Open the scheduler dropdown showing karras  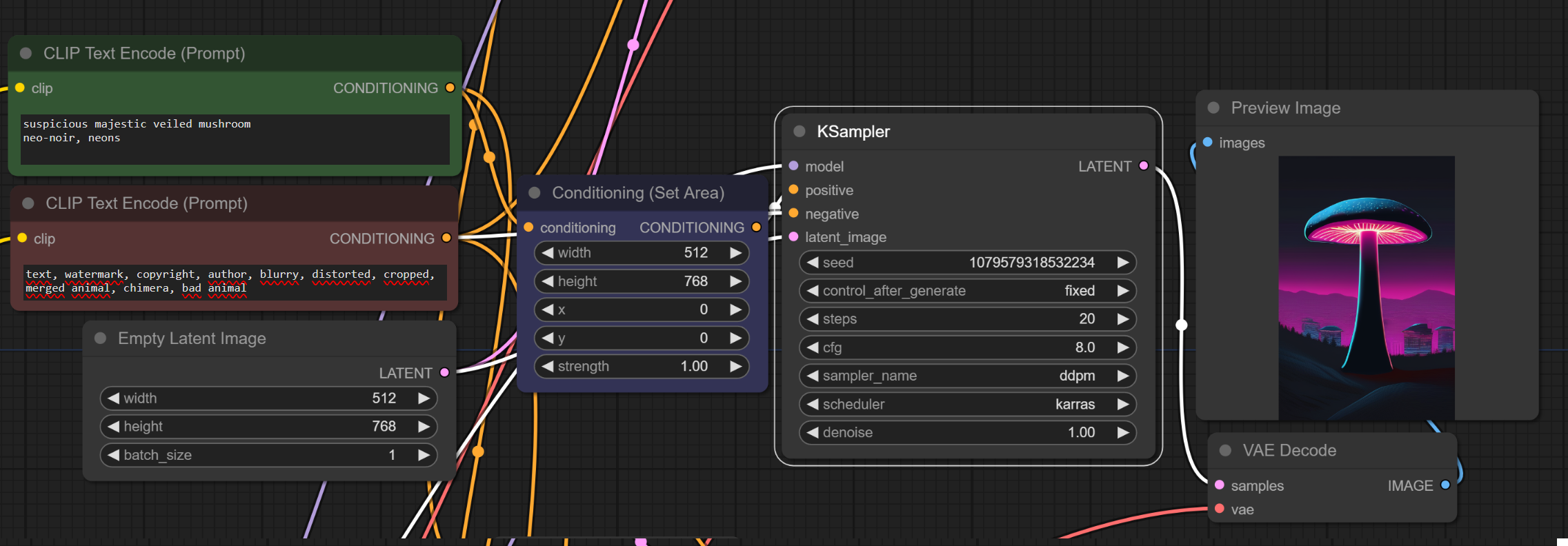[x=967, y=404]
